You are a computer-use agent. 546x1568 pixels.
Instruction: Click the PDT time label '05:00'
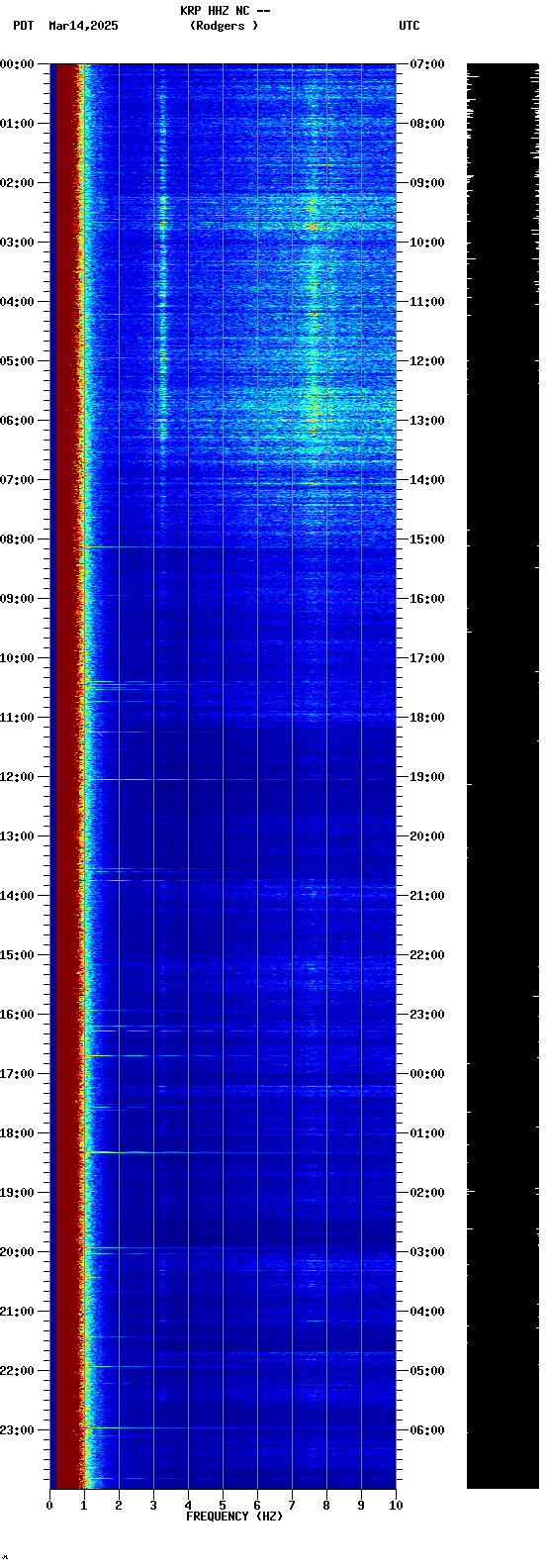17,361
